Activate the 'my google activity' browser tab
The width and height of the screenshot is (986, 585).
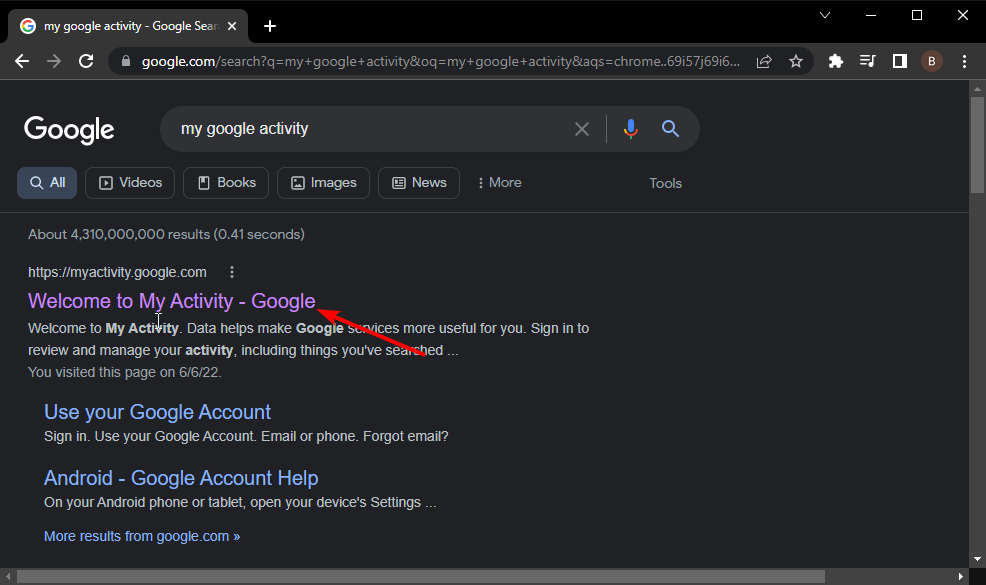[129, 26]
